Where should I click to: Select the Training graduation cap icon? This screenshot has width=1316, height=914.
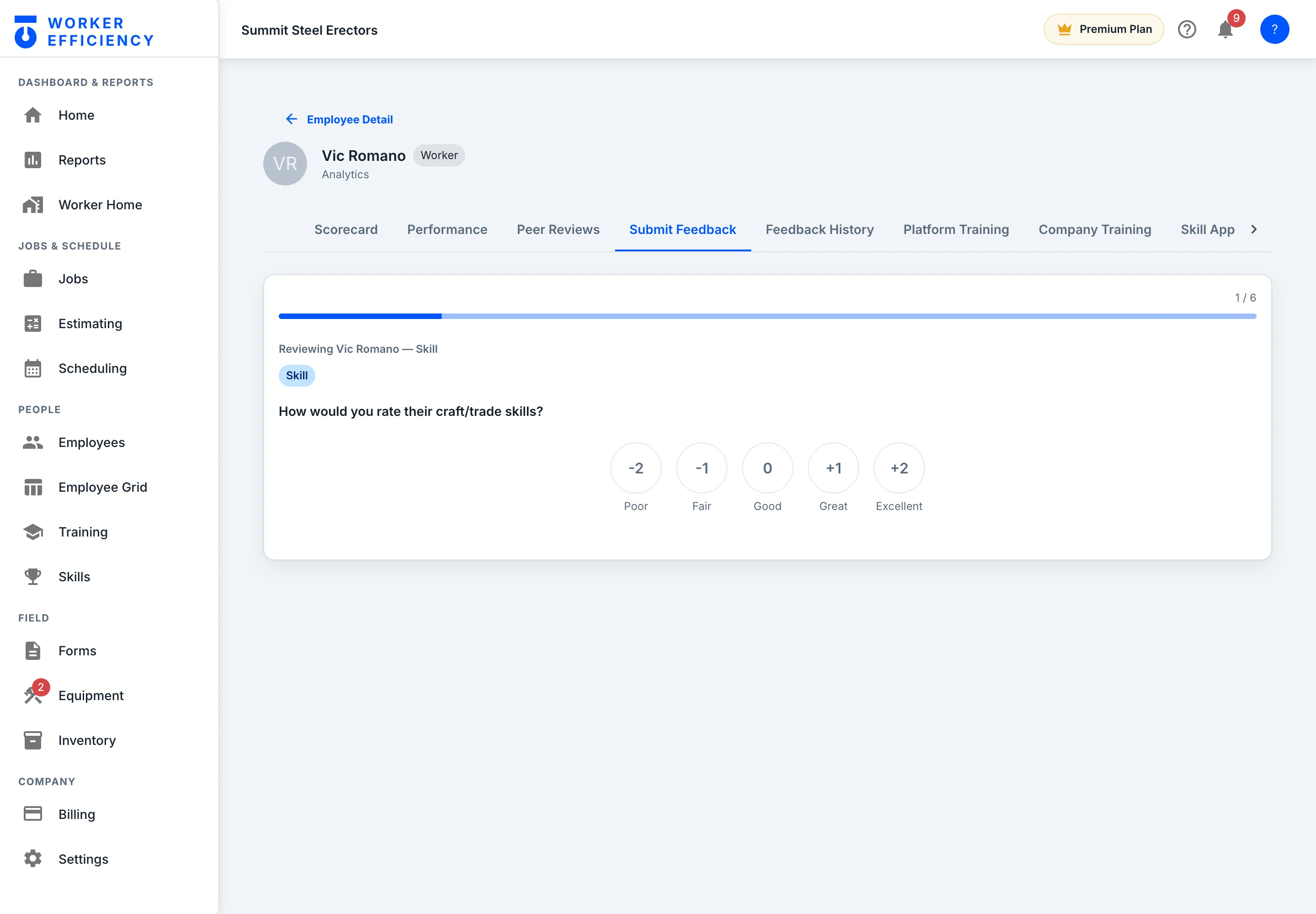coord(32,531)
